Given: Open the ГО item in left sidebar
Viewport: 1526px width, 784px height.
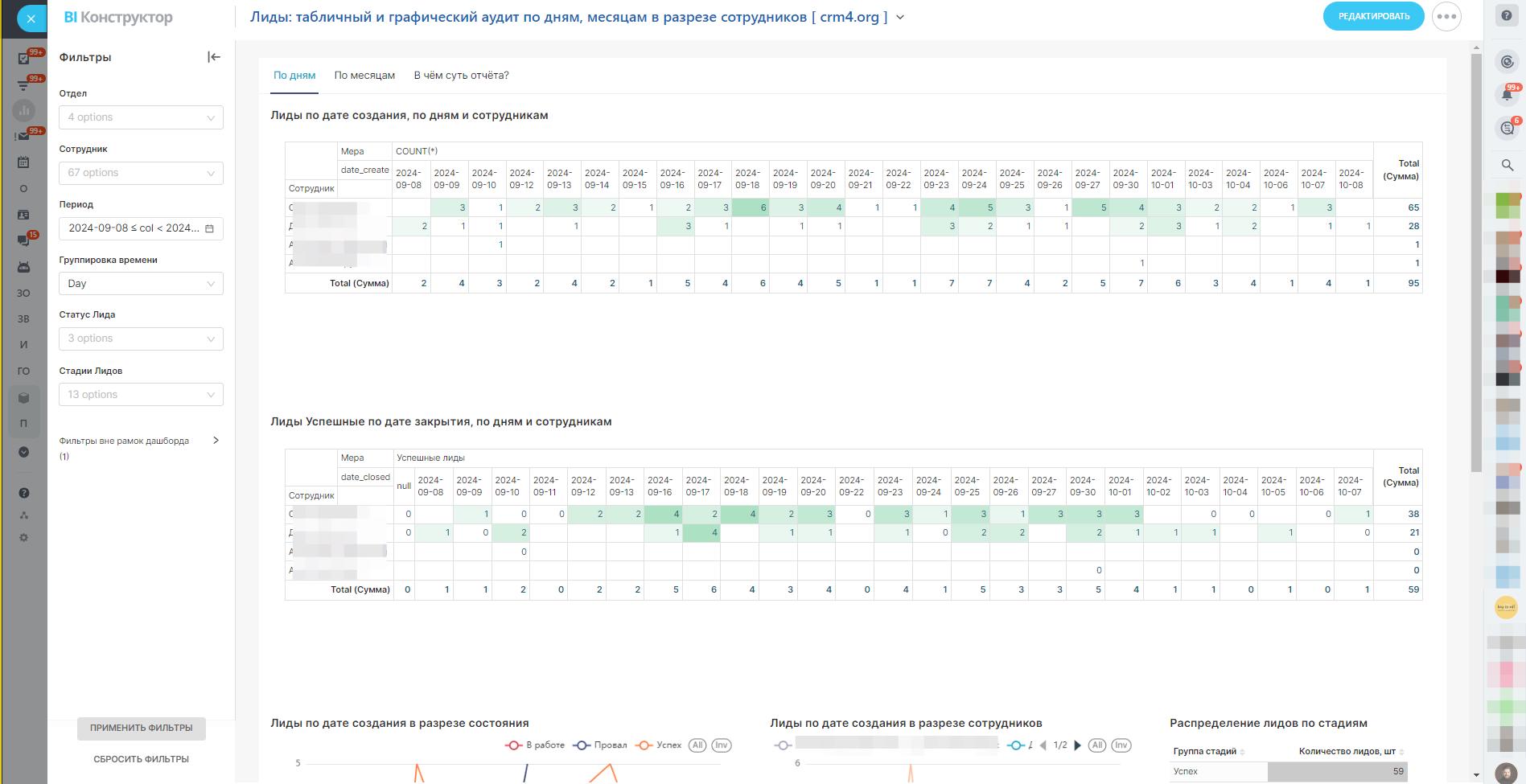Looking at the screenshot, I should click(x=23, y=371).
